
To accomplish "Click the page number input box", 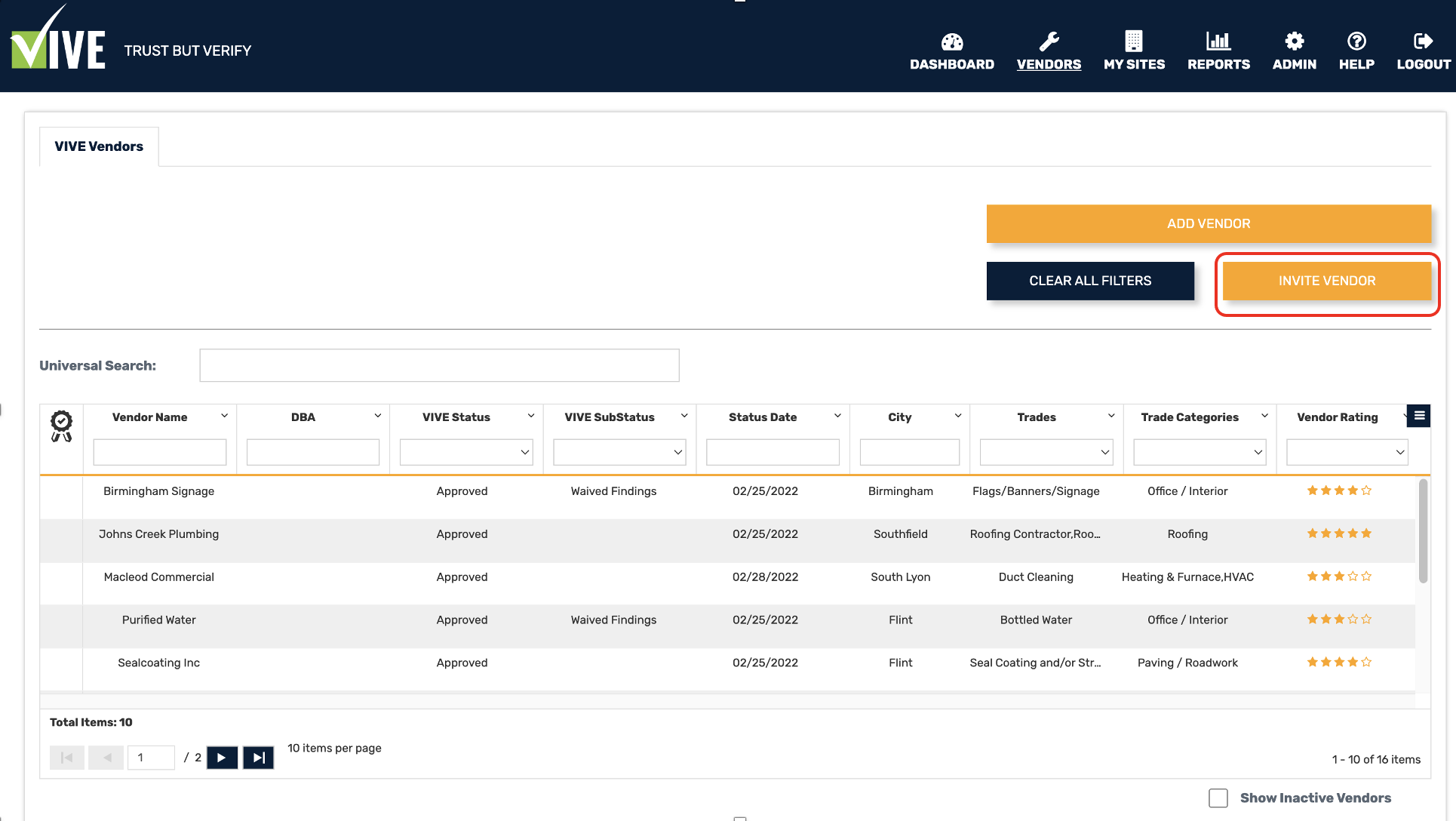I will click(x=152, y=758).
